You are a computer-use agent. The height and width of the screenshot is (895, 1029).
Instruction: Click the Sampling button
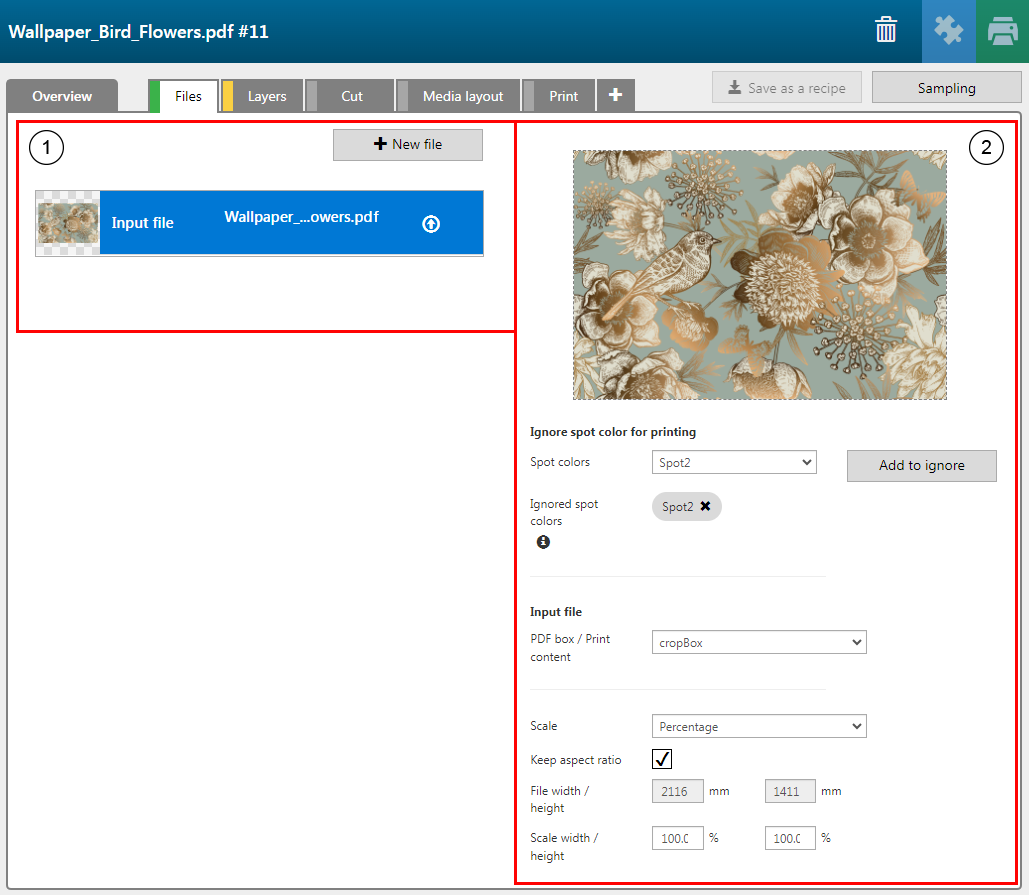click(946, 88)
